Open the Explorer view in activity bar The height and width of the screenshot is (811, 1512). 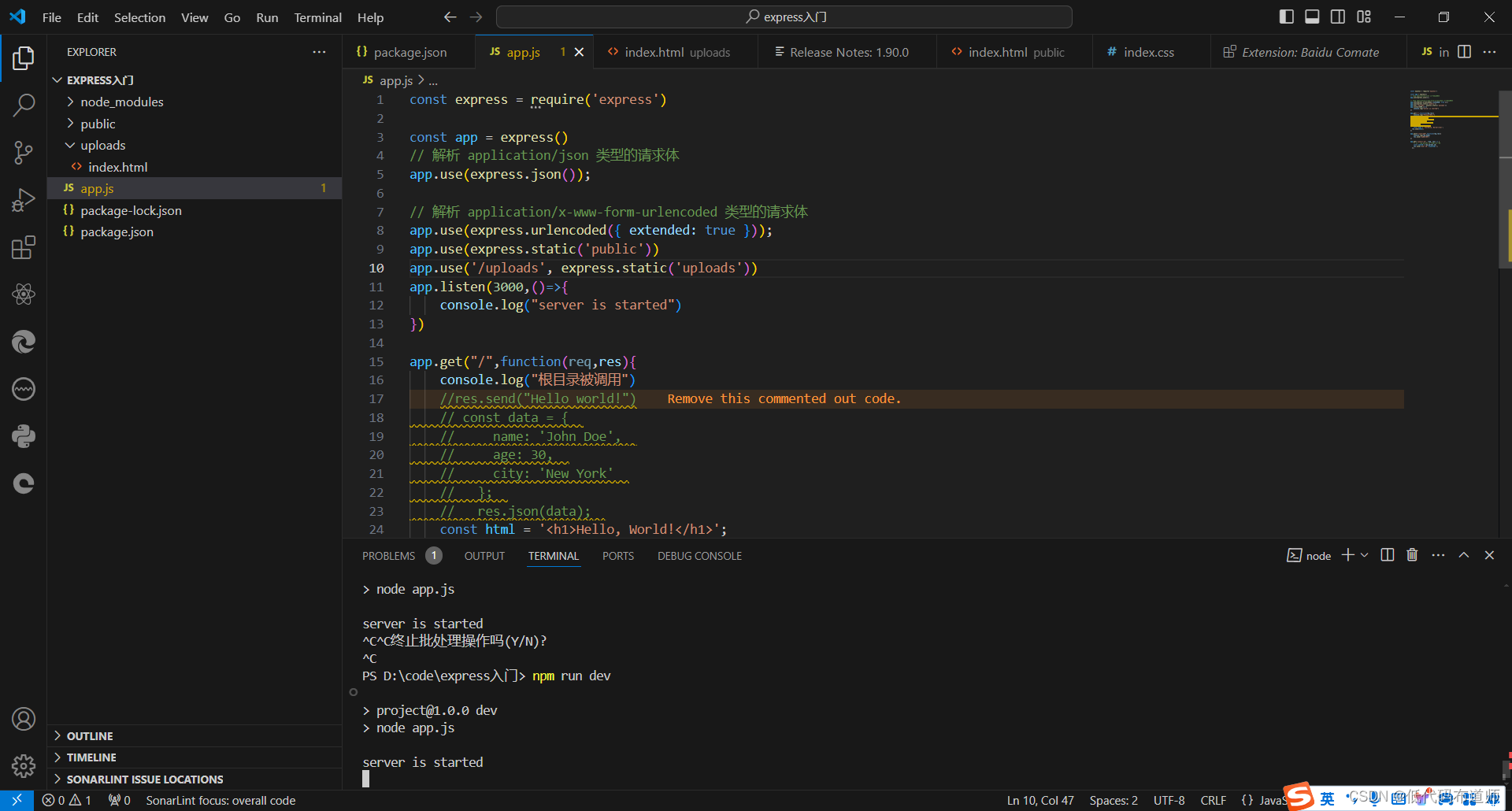[24, 58]
